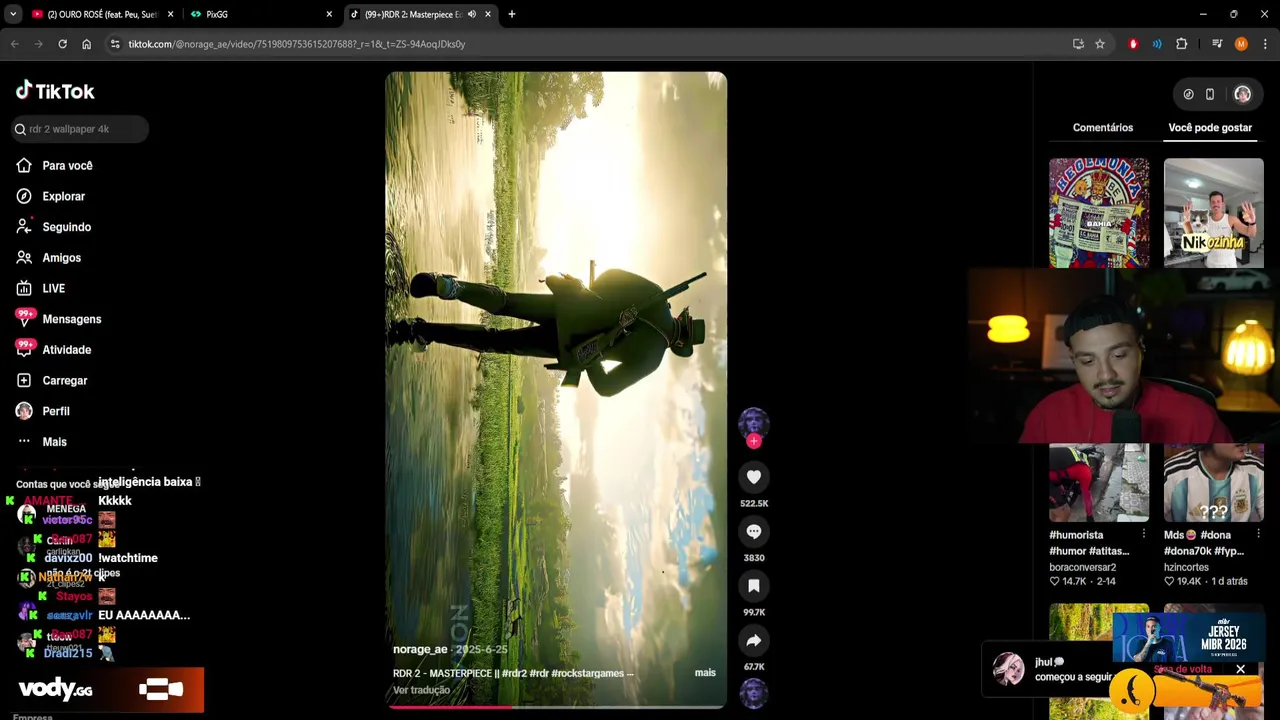View site information icon in the address bar
Viewport: 1280px width, 720px height.
click(x=115, y=44)
